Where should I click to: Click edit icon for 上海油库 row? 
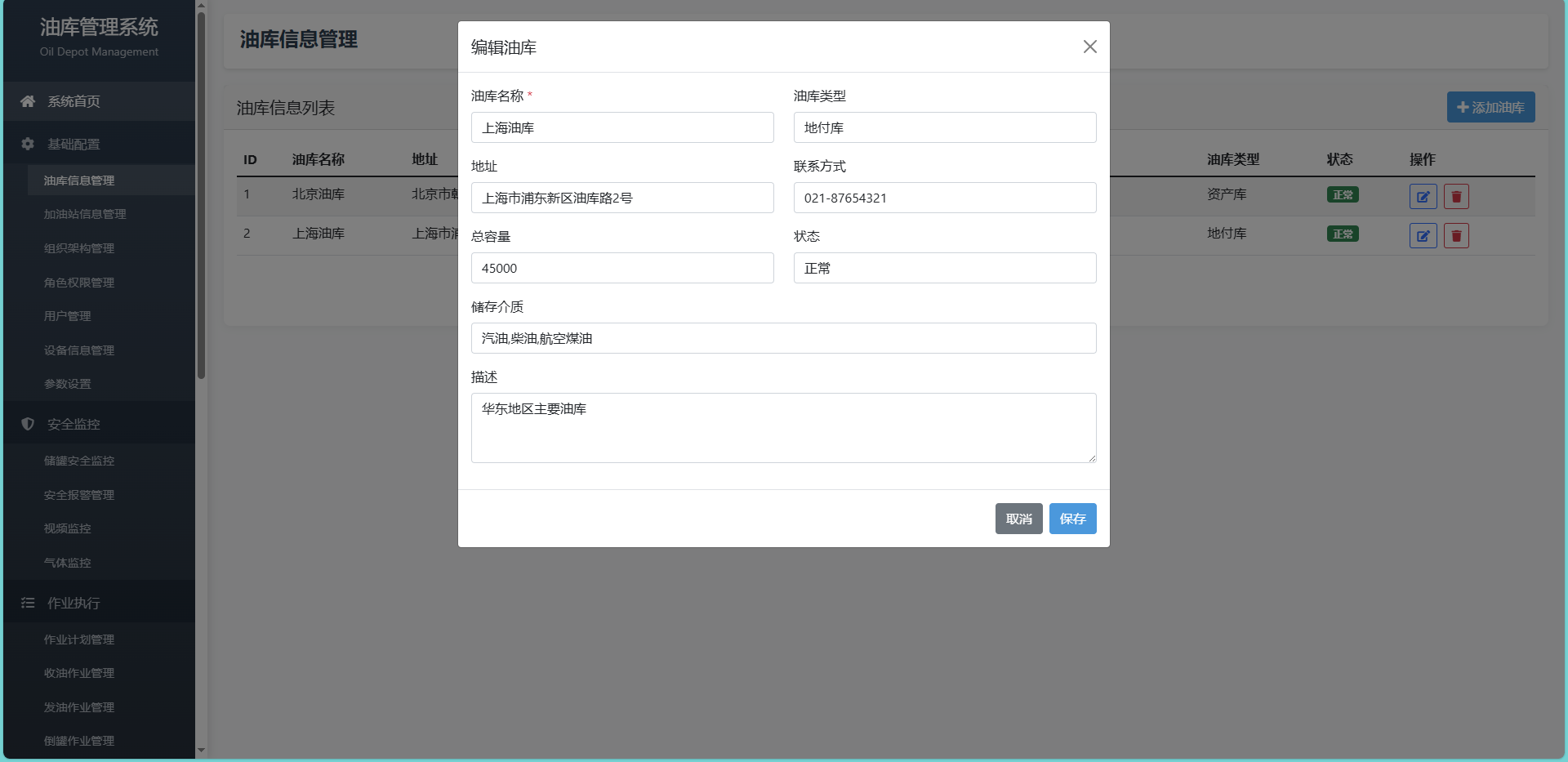click(x=1423, y=235)
